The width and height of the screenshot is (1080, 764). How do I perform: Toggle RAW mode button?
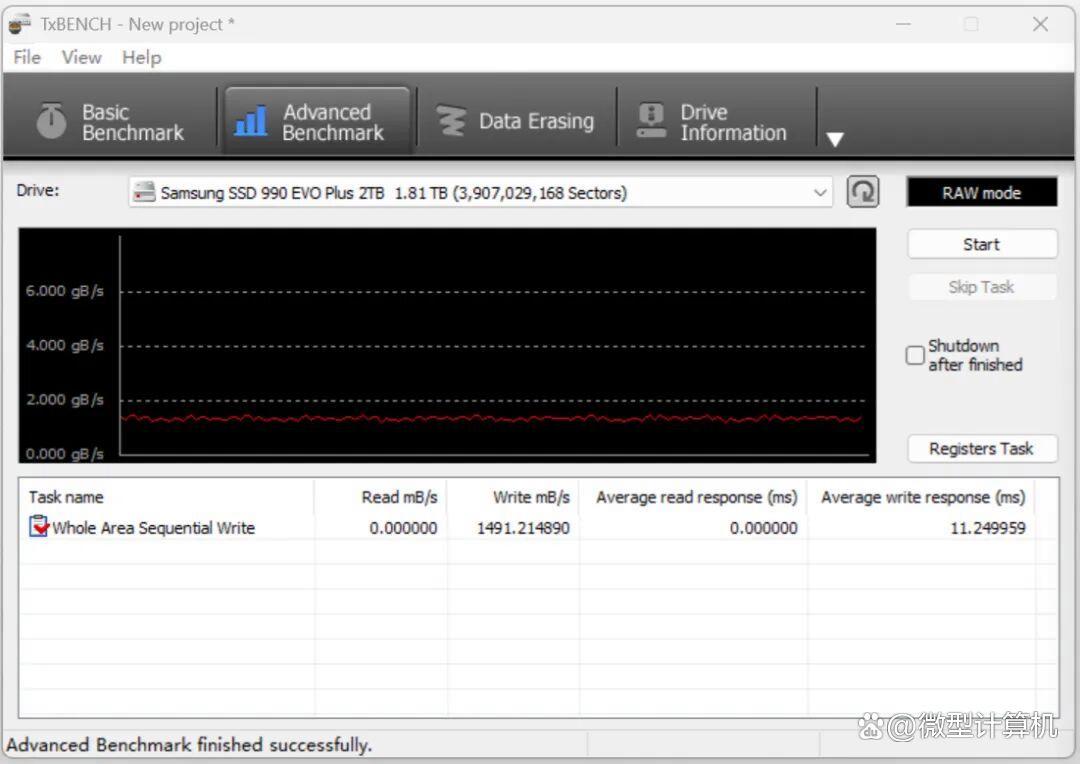coord(981,193)
